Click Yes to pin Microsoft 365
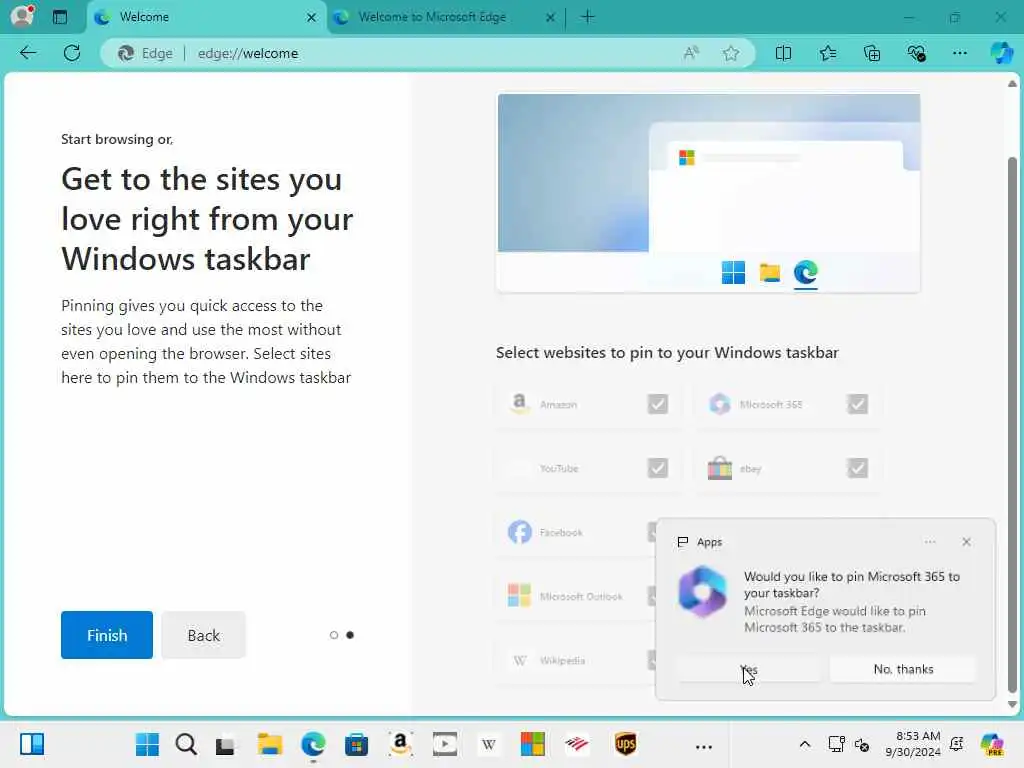The width and height of the screenshot is (1024, 768). point(749,669)
